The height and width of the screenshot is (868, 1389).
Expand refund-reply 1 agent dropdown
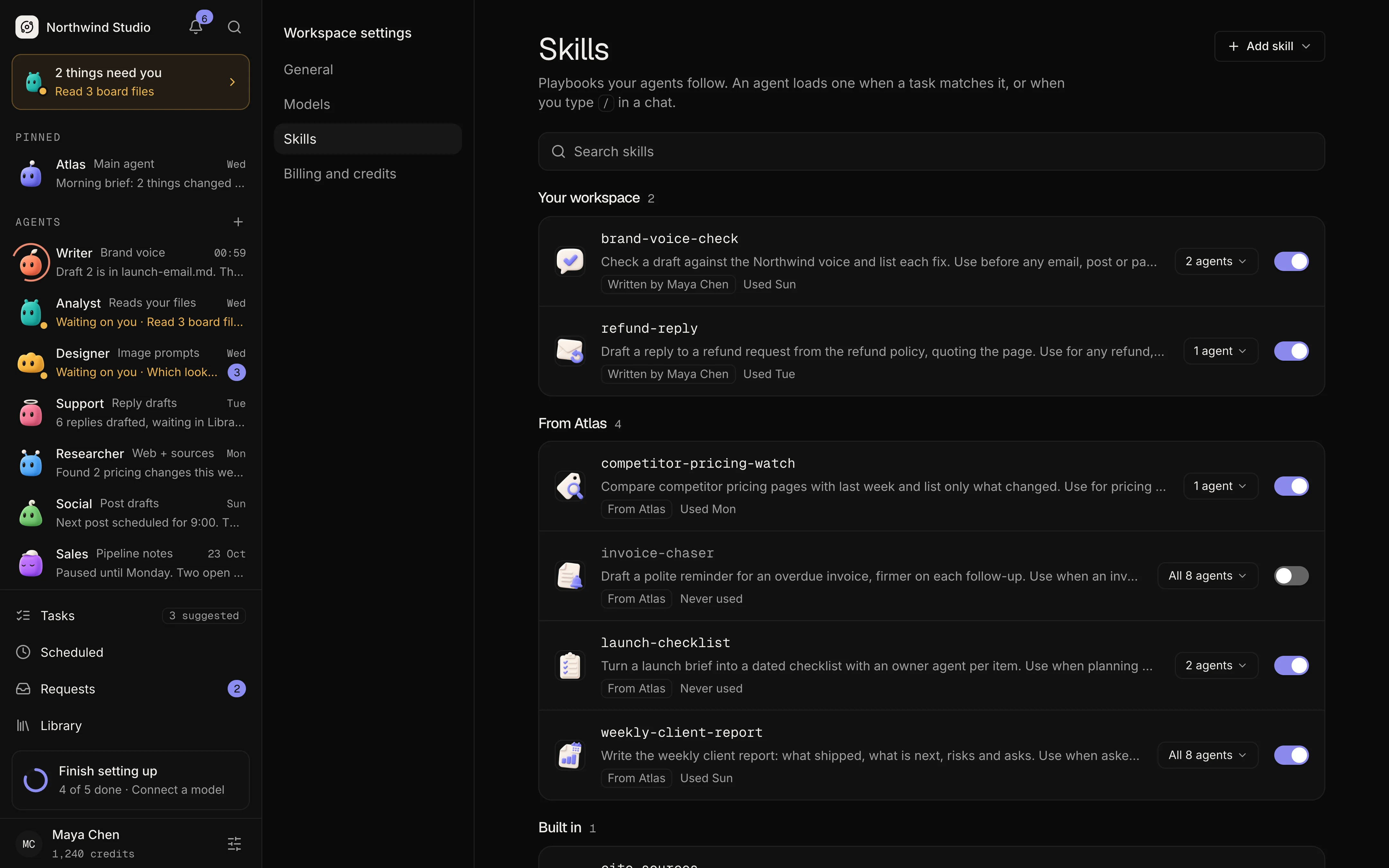tap(1220, 351)
